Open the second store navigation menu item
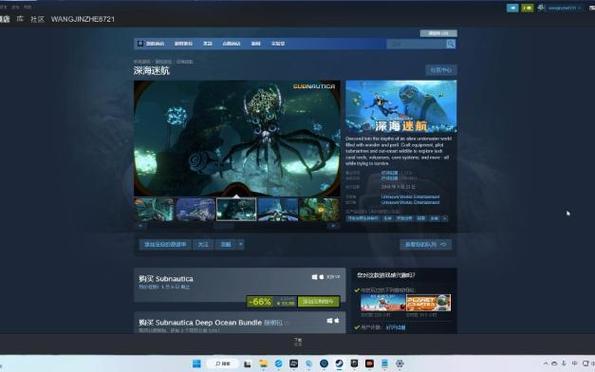595x372 pixels. pyautogui.click(x=183, y=44)
